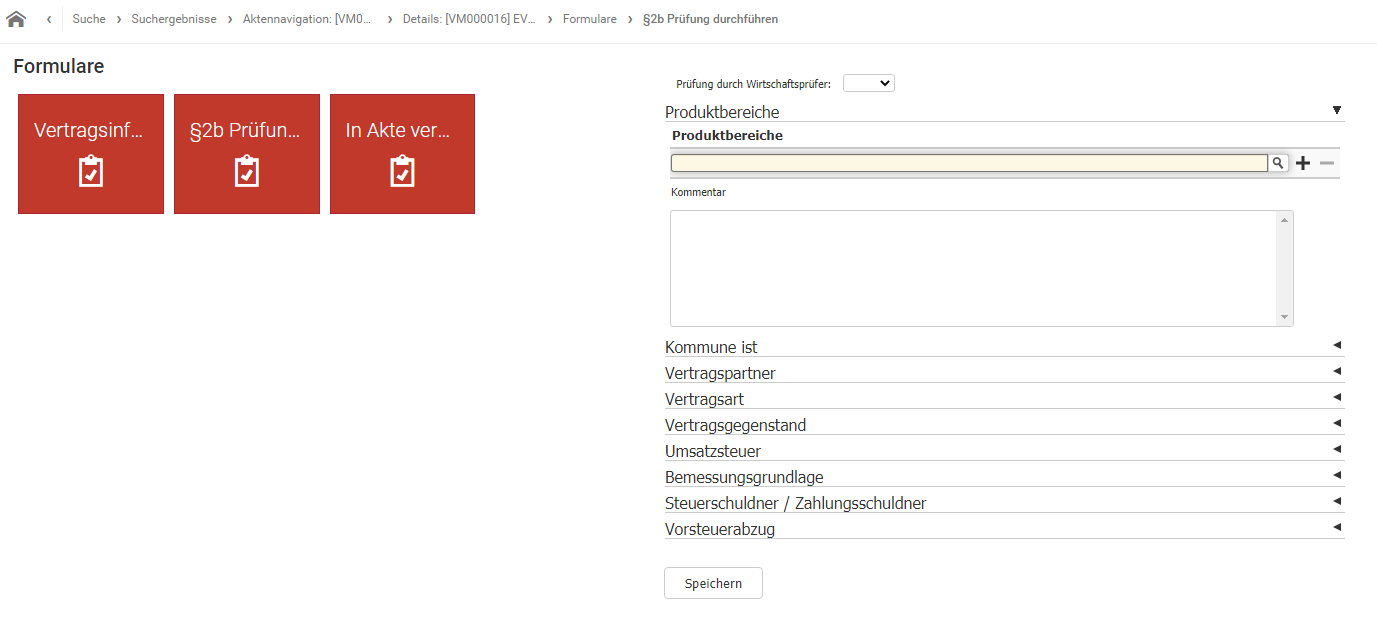Go to Suchergebnisse in breadcrumb
This screenshot has width=1377, height=627.
coord(174,19)
